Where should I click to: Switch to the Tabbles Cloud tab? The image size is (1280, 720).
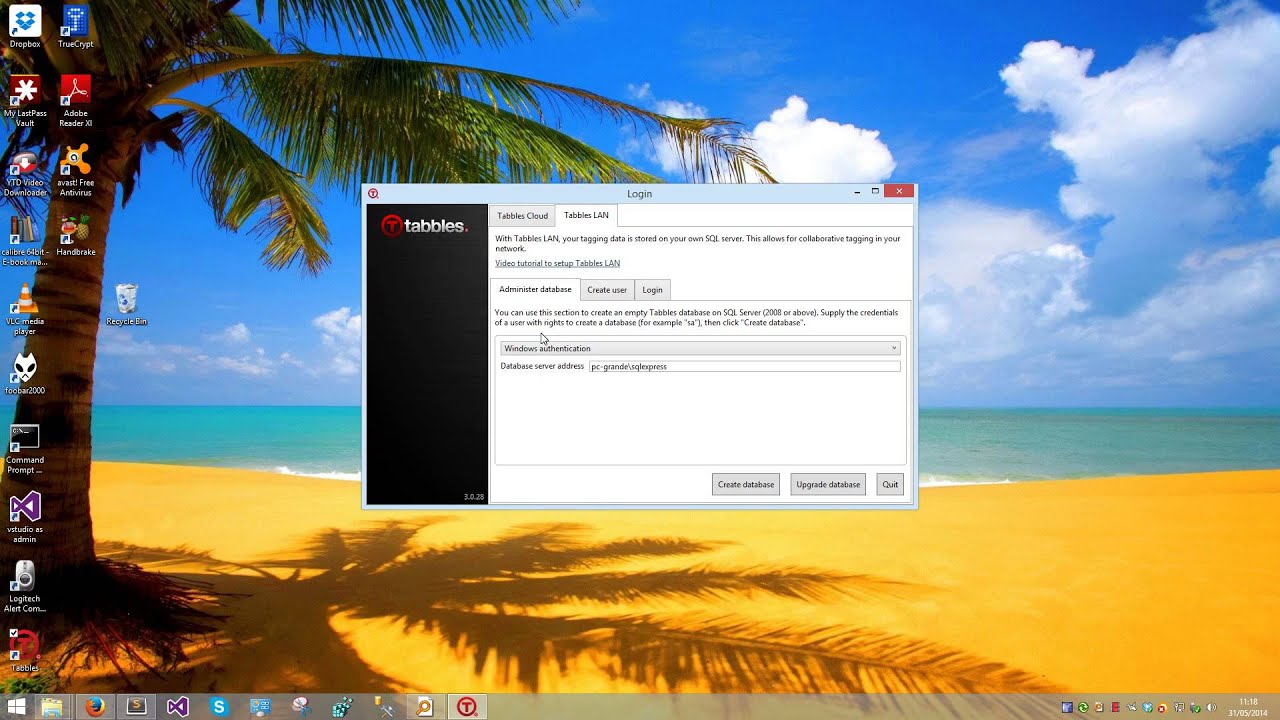coord(522,215)
